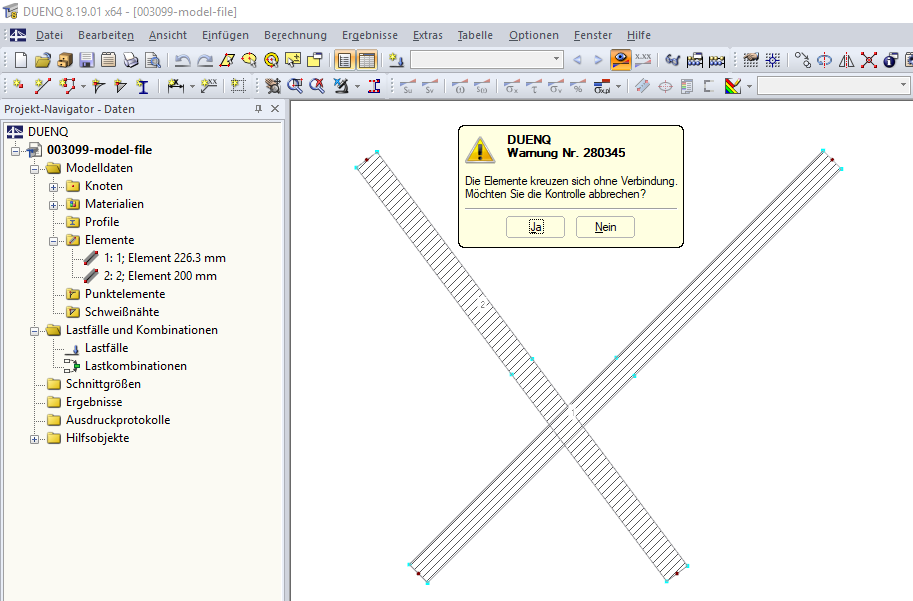The image size is (913, 601).
Task: Toggle the project navigator panel button
Action: (345, 60)
